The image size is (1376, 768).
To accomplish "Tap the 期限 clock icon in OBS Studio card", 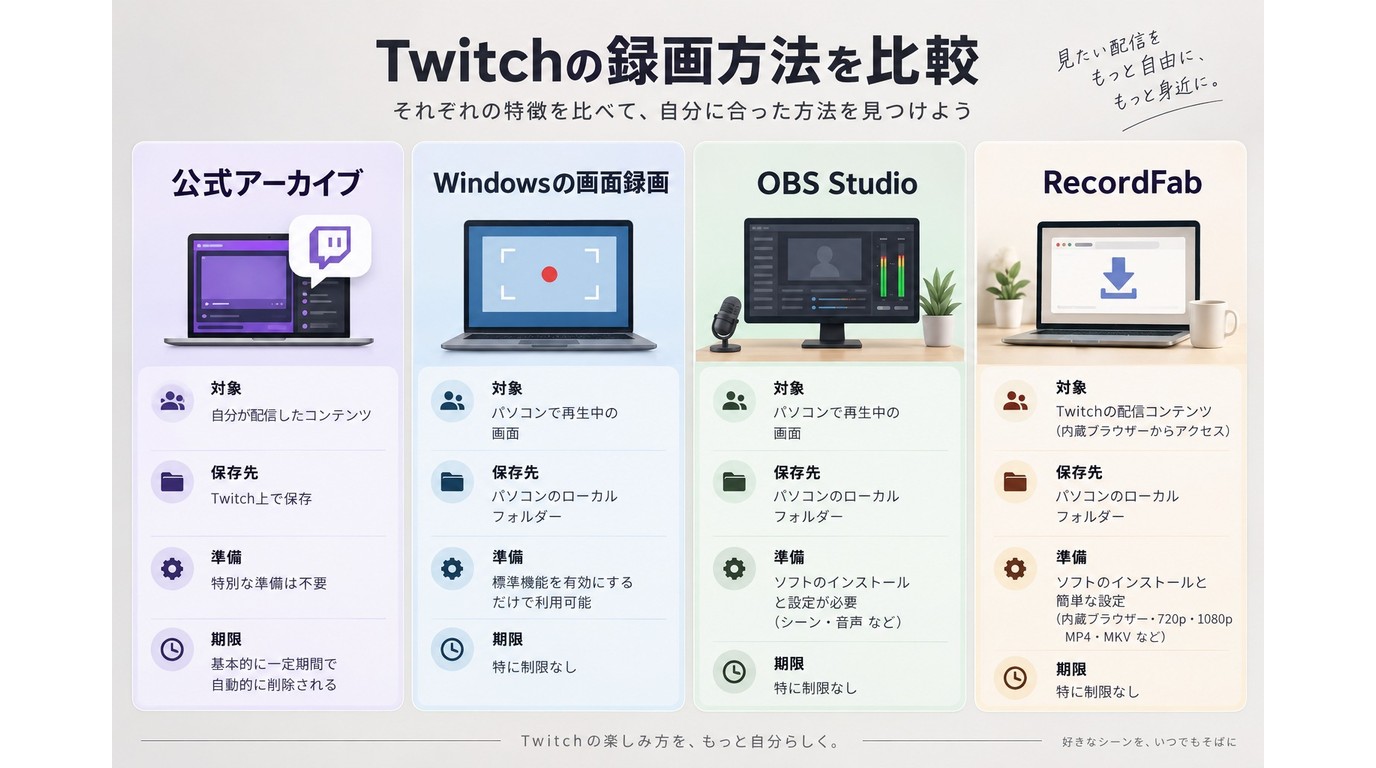I will point(734,671).
